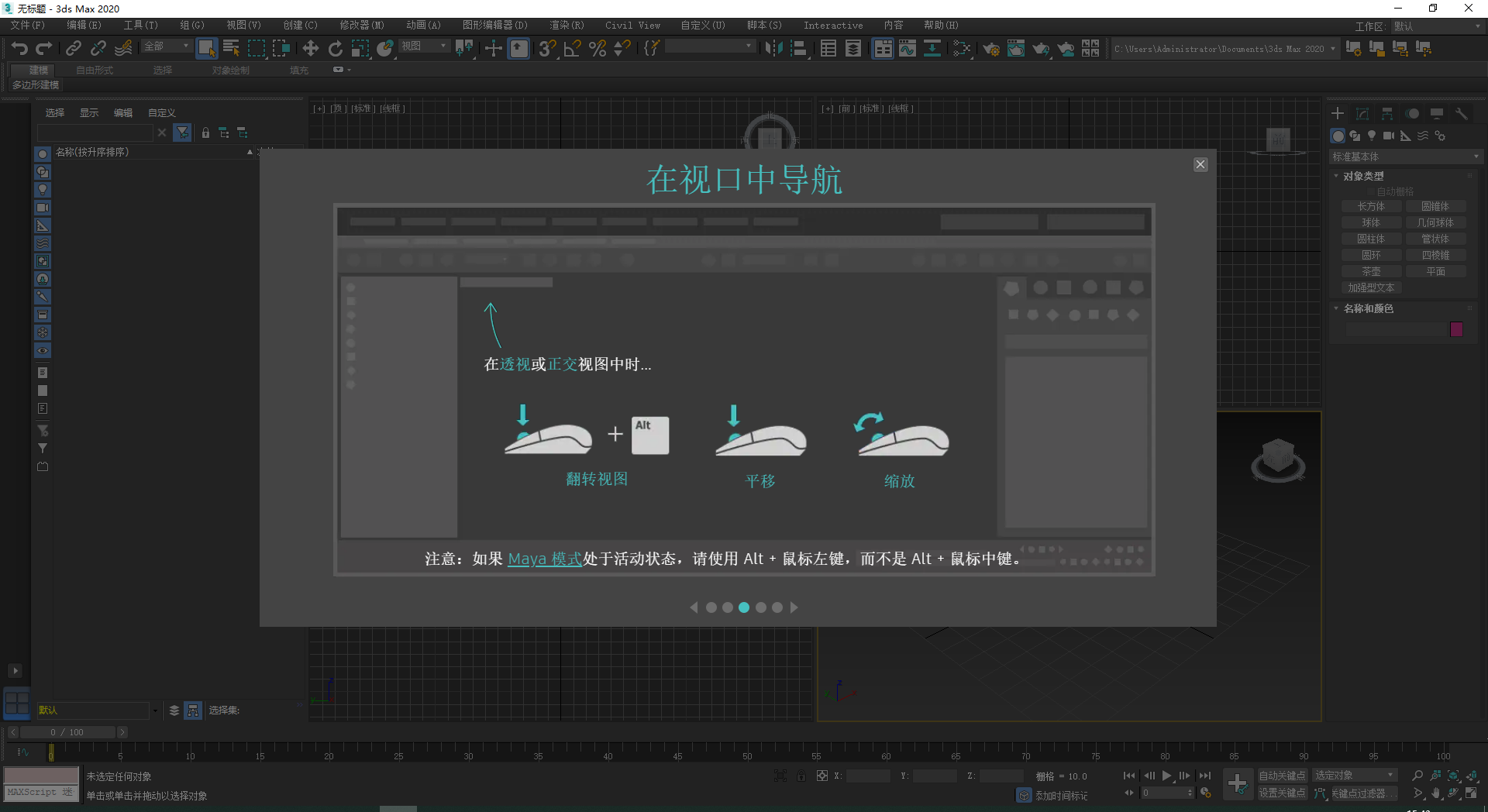This screenshot has width=1488, height=812.
Task: Open the 标准基本体 dropdown list
Action: click(1404, 157)
